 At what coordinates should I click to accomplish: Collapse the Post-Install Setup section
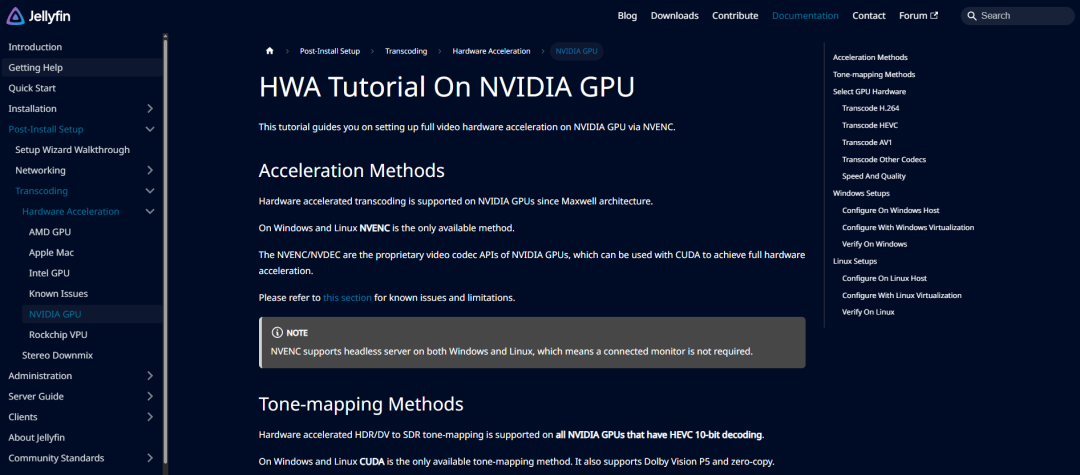(x=150, y=129)
